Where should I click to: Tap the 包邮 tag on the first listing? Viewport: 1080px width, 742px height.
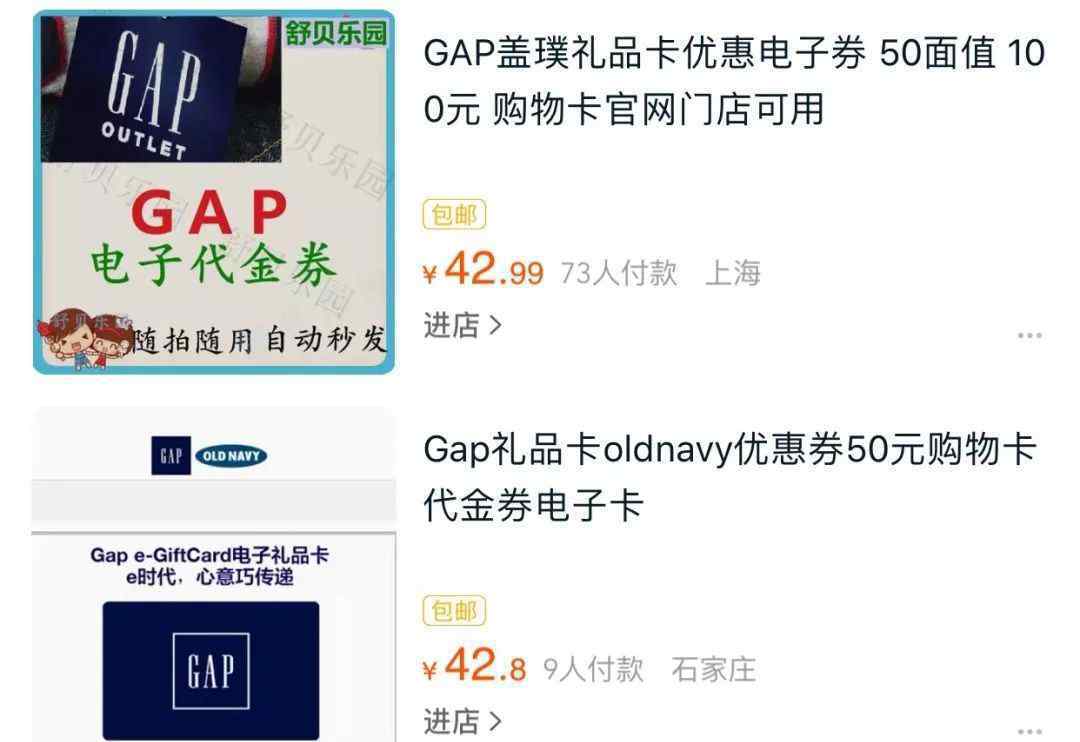pos(454,214)
